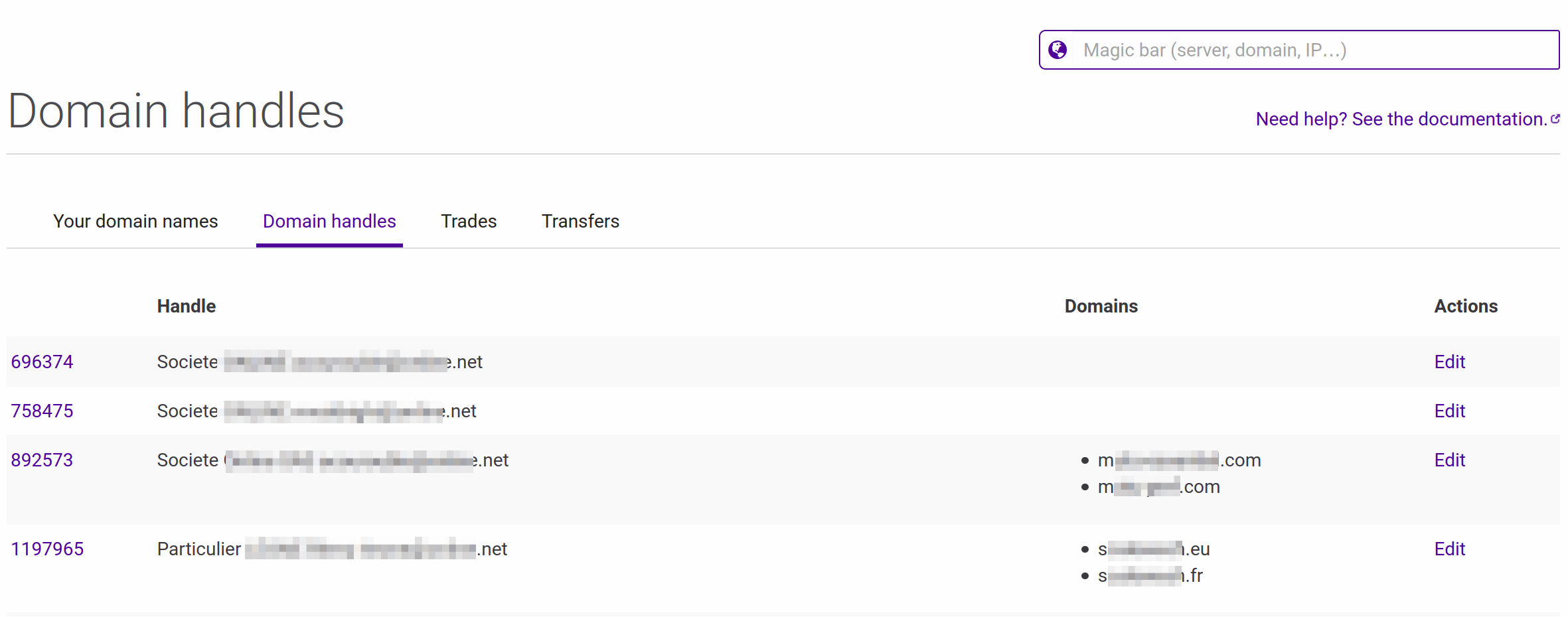View handle ID 892573

42,460
